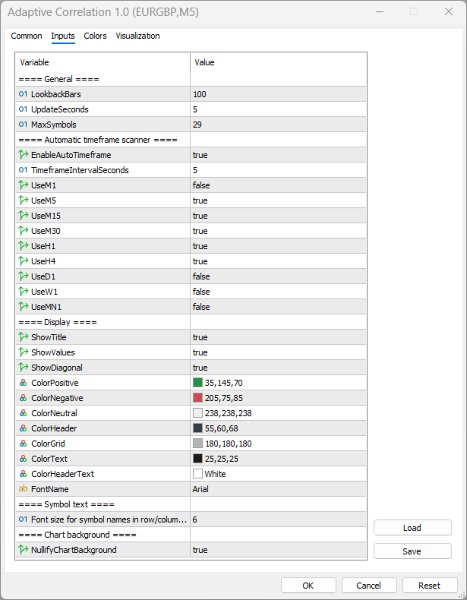
Task: Click the integer icon beside LookbackBars
Action: tap(23, 94)
